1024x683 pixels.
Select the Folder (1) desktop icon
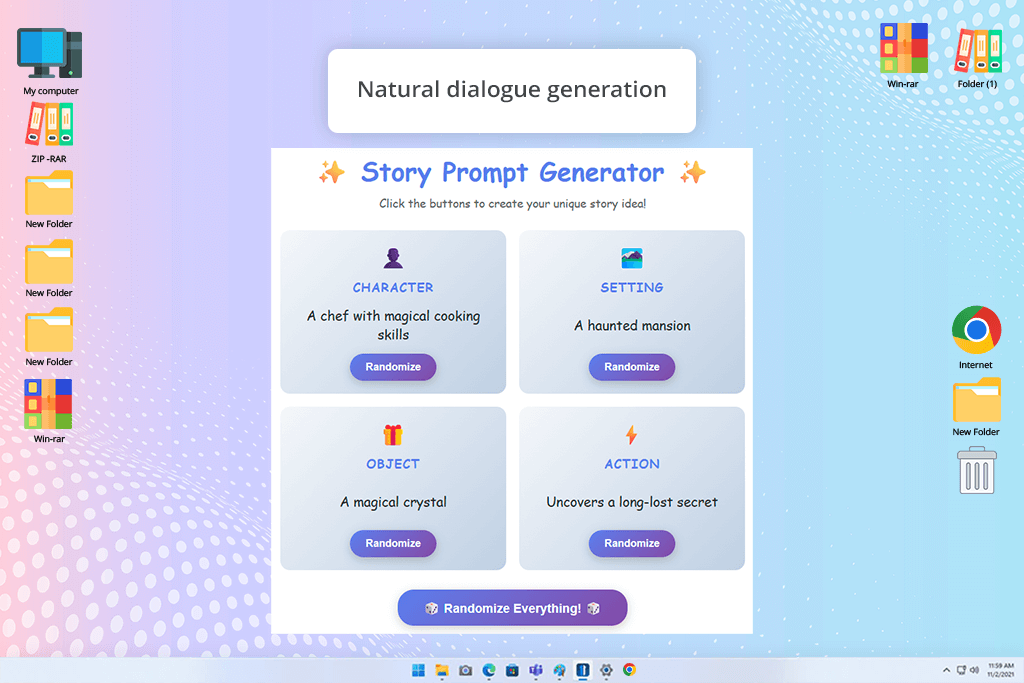pos(977,57)
